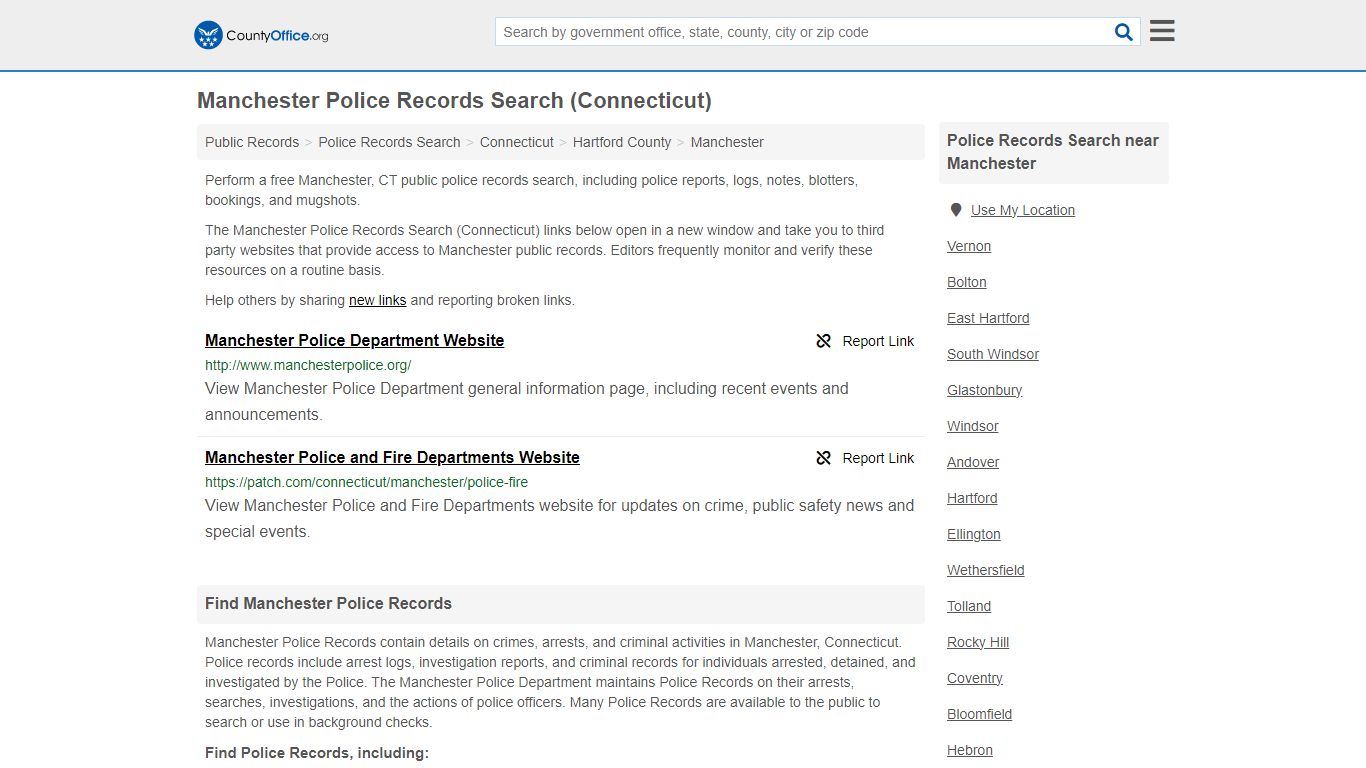Viewport: 1366px width, 768px height.
Task: Click Use My Location
Action: tap(1022, 210)
